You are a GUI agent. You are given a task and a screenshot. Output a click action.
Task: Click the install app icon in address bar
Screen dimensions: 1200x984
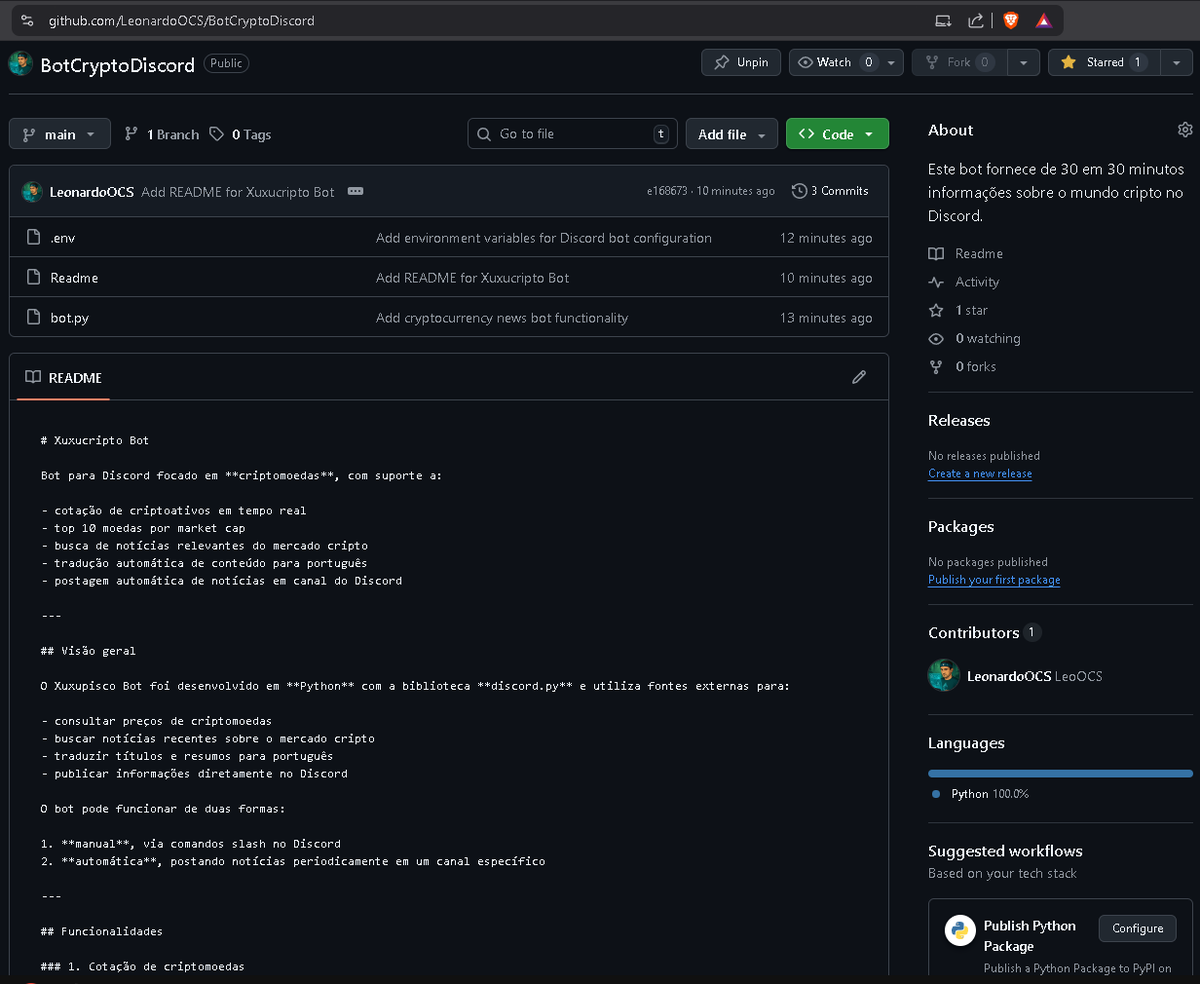click(x=943, y=20)
